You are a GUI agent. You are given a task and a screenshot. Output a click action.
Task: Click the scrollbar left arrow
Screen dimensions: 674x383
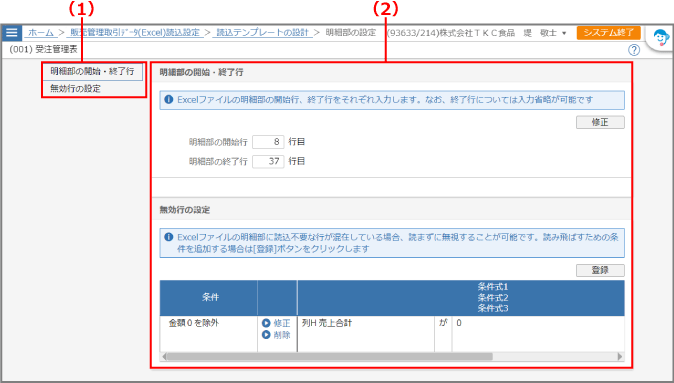[163, 356]
